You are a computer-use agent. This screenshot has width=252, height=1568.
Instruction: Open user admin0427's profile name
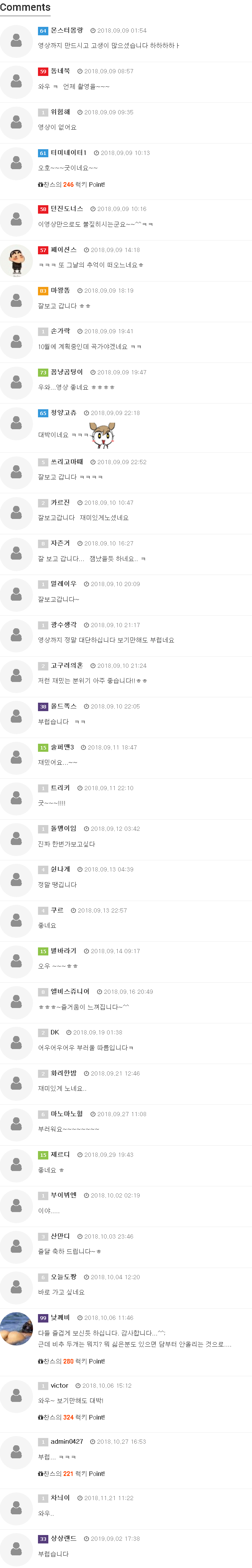[x=66, y=1441]
